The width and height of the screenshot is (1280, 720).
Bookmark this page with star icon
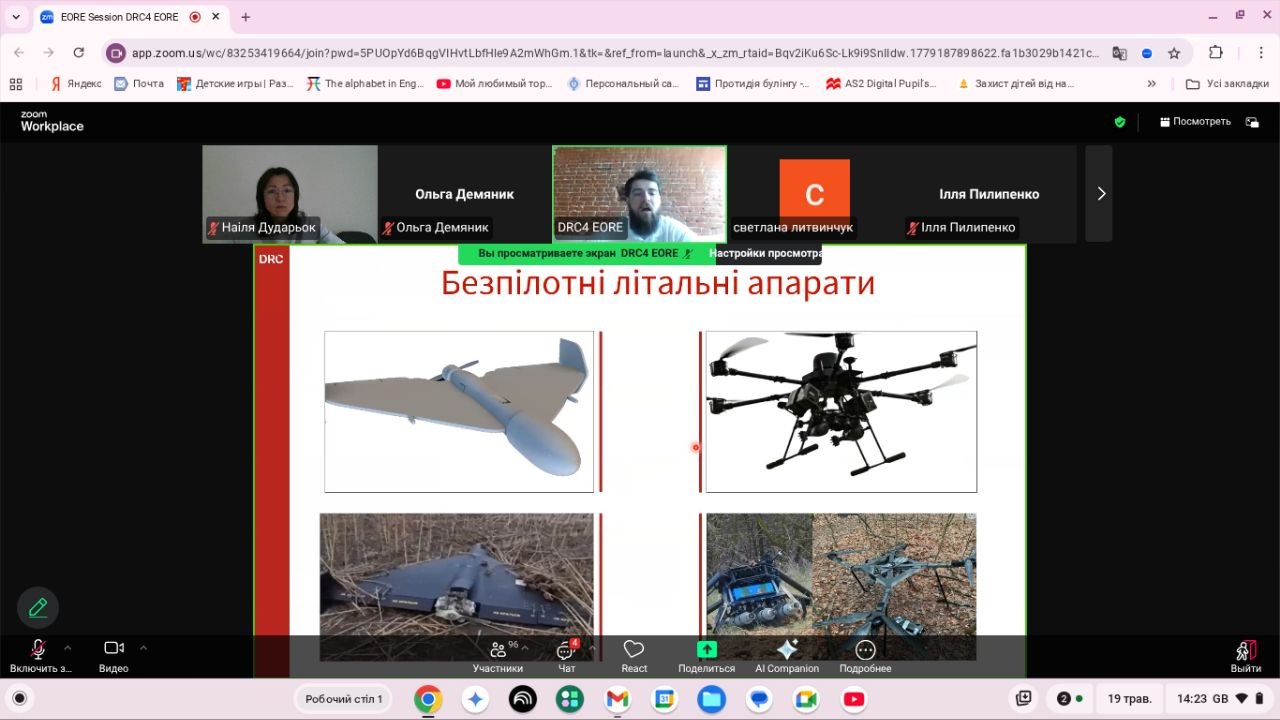[1174, 53]
